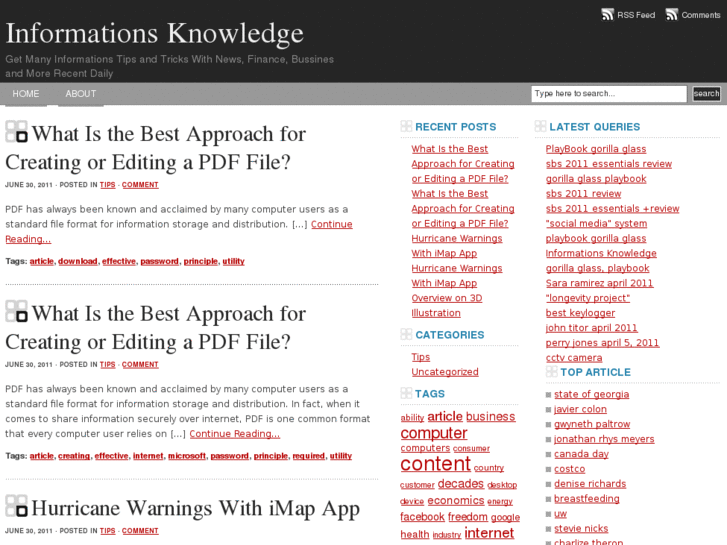Click the 'content' tag in tag cloud

[x=435, y=463]
